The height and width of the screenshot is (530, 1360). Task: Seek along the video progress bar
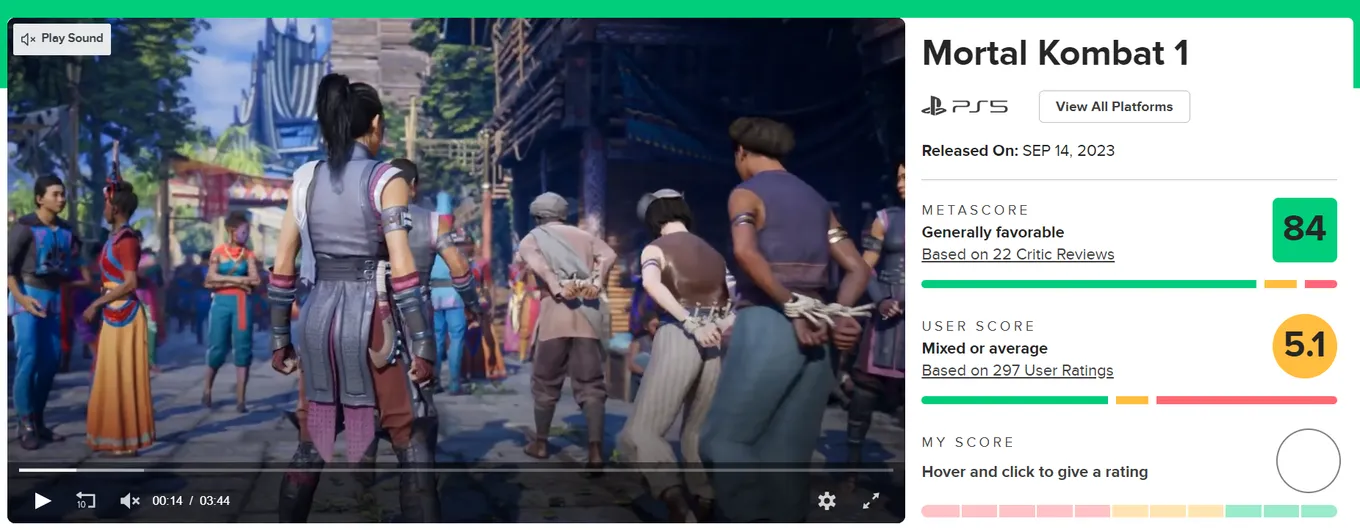(x=456, y=470)
